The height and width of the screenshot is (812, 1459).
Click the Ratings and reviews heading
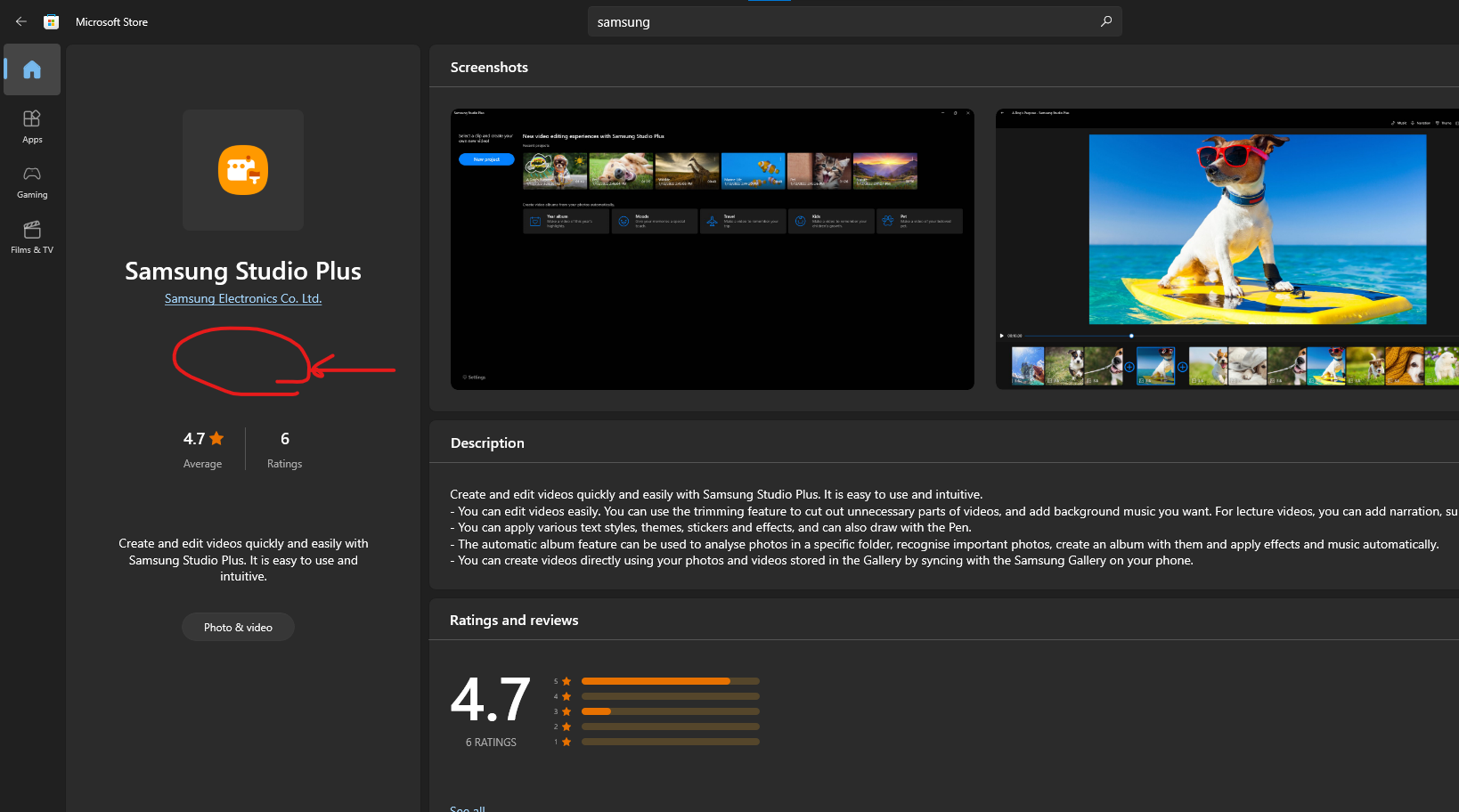pyautogui.click(x=514, y=621)
